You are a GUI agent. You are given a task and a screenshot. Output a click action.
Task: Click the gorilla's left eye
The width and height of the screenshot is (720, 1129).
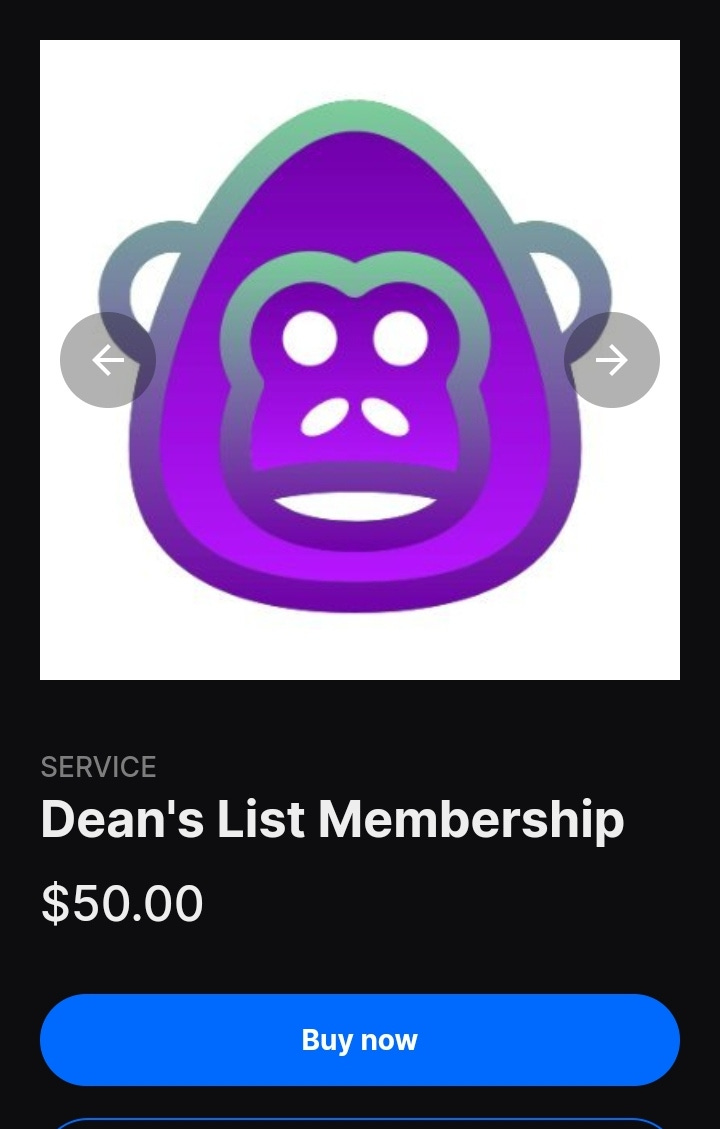point(310,338)
